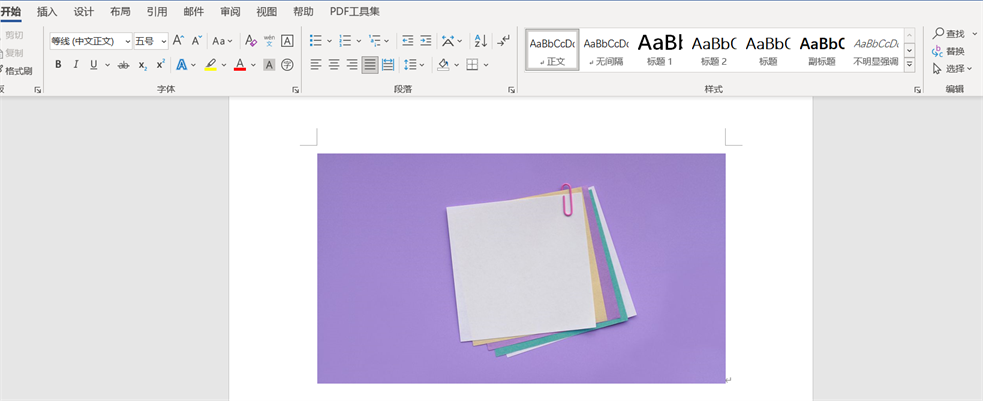Toggle bold formatting
Viewport: 983px width, 401px height.
58,65
